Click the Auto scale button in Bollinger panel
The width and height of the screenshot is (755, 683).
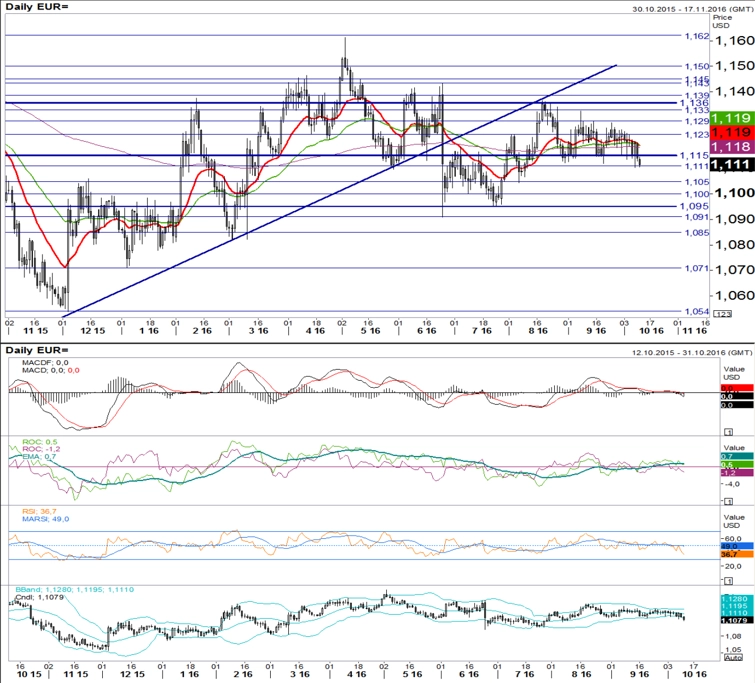pyautogui.click(x=733, y=657)
